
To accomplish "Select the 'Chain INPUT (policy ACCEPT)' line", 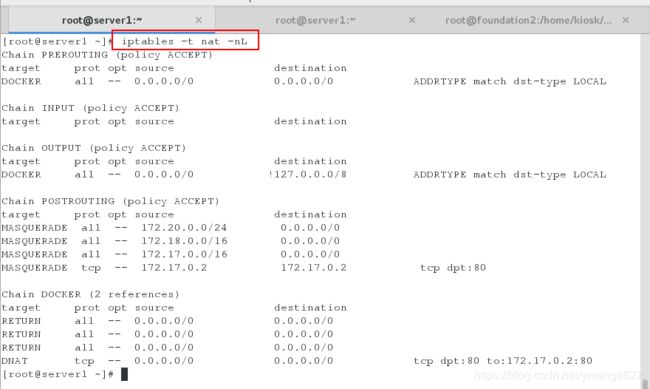I will click(x=90, y=108).
